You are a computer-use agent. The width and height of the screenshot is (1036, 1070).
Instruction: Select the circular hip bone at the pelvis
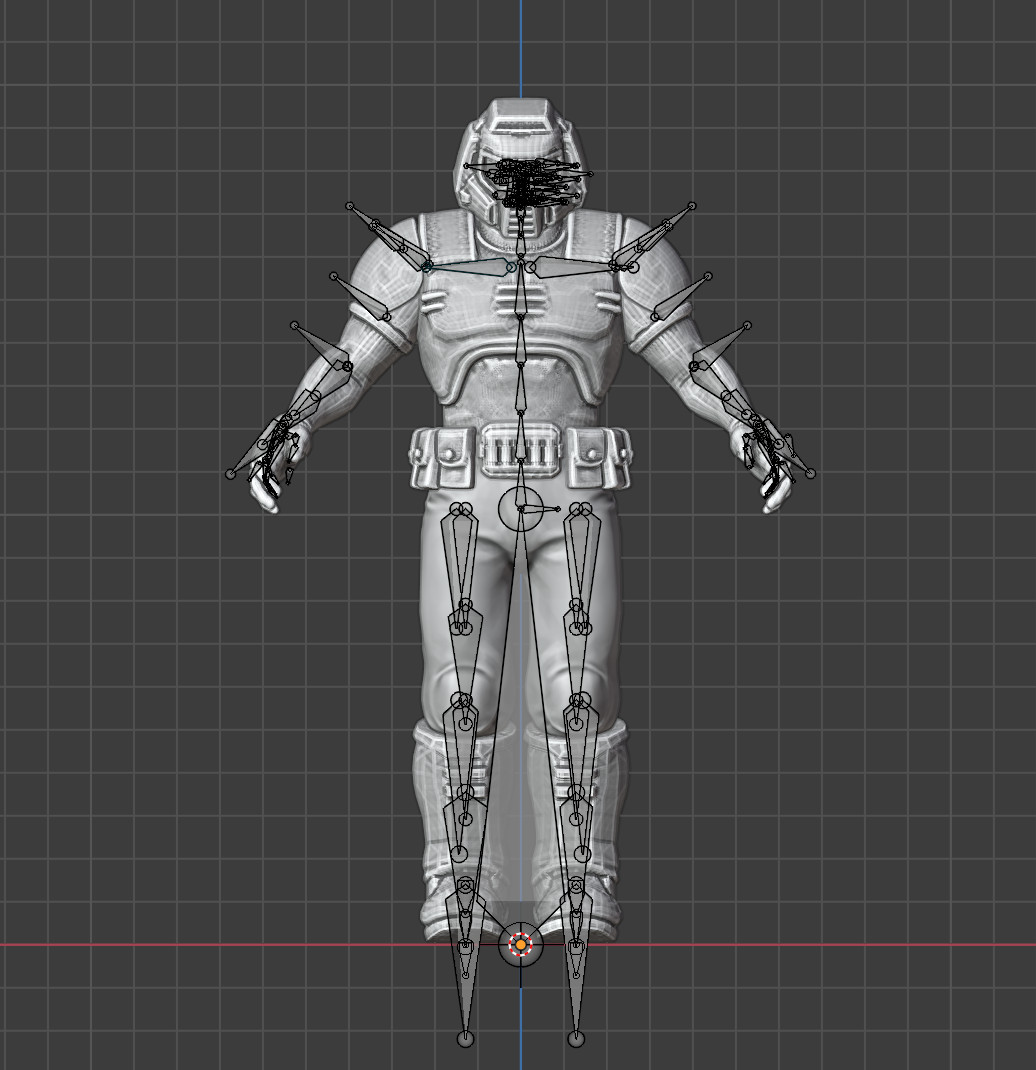[520, 509]
